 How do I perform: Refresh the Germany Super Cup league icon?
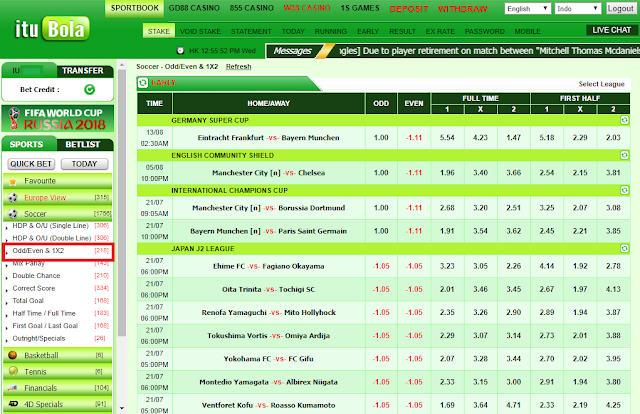coord(624,120)
